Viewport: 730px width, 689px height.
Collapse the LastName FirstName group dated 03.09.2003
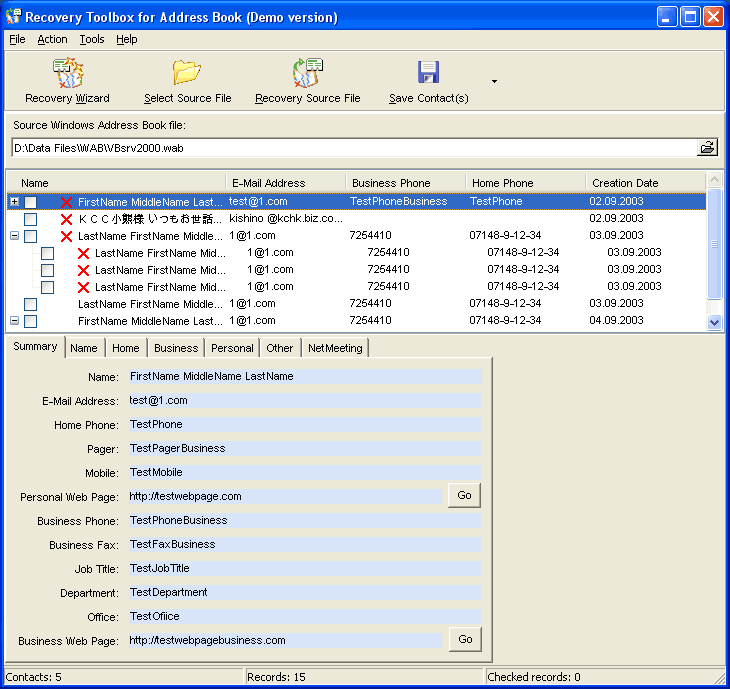point(14,236)
